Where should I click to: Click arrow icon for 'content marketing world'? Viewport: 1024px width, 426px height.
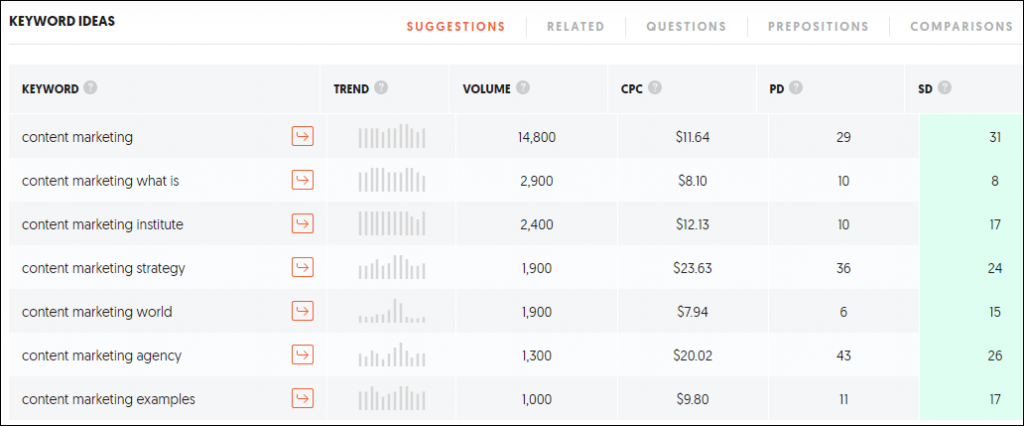(302, 312)
